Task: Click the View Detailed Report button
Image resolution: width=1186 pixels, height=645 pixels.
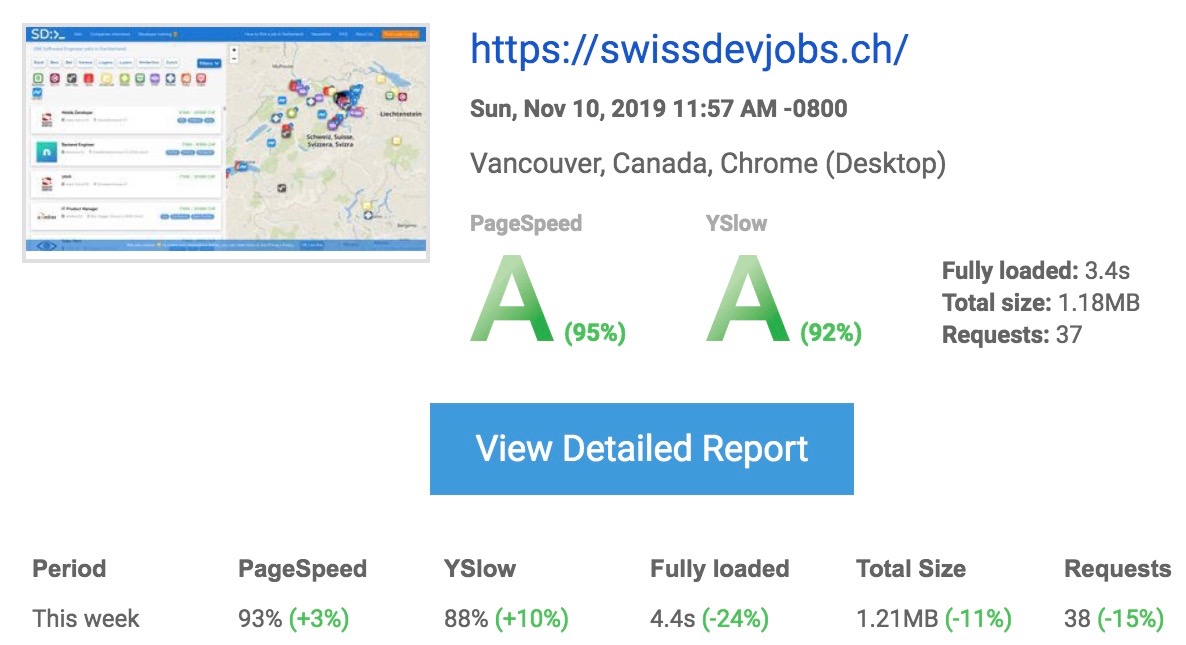Action: pyautogui.click(x=641, y=449)
